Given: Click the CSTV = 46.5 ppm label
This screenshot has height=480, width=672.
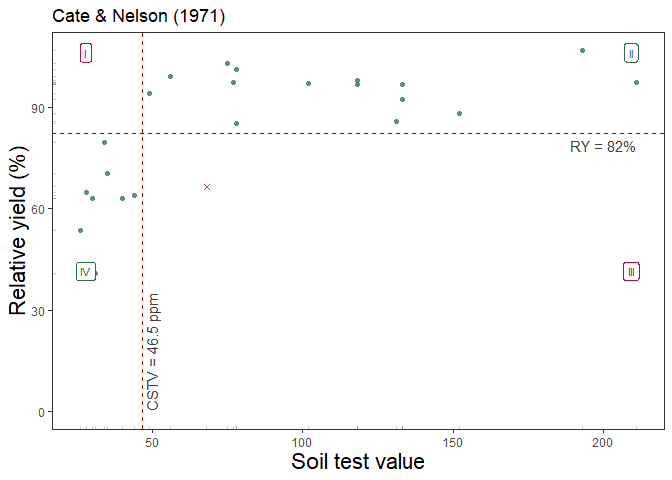Looking at the screenshot, I should 153,352.
